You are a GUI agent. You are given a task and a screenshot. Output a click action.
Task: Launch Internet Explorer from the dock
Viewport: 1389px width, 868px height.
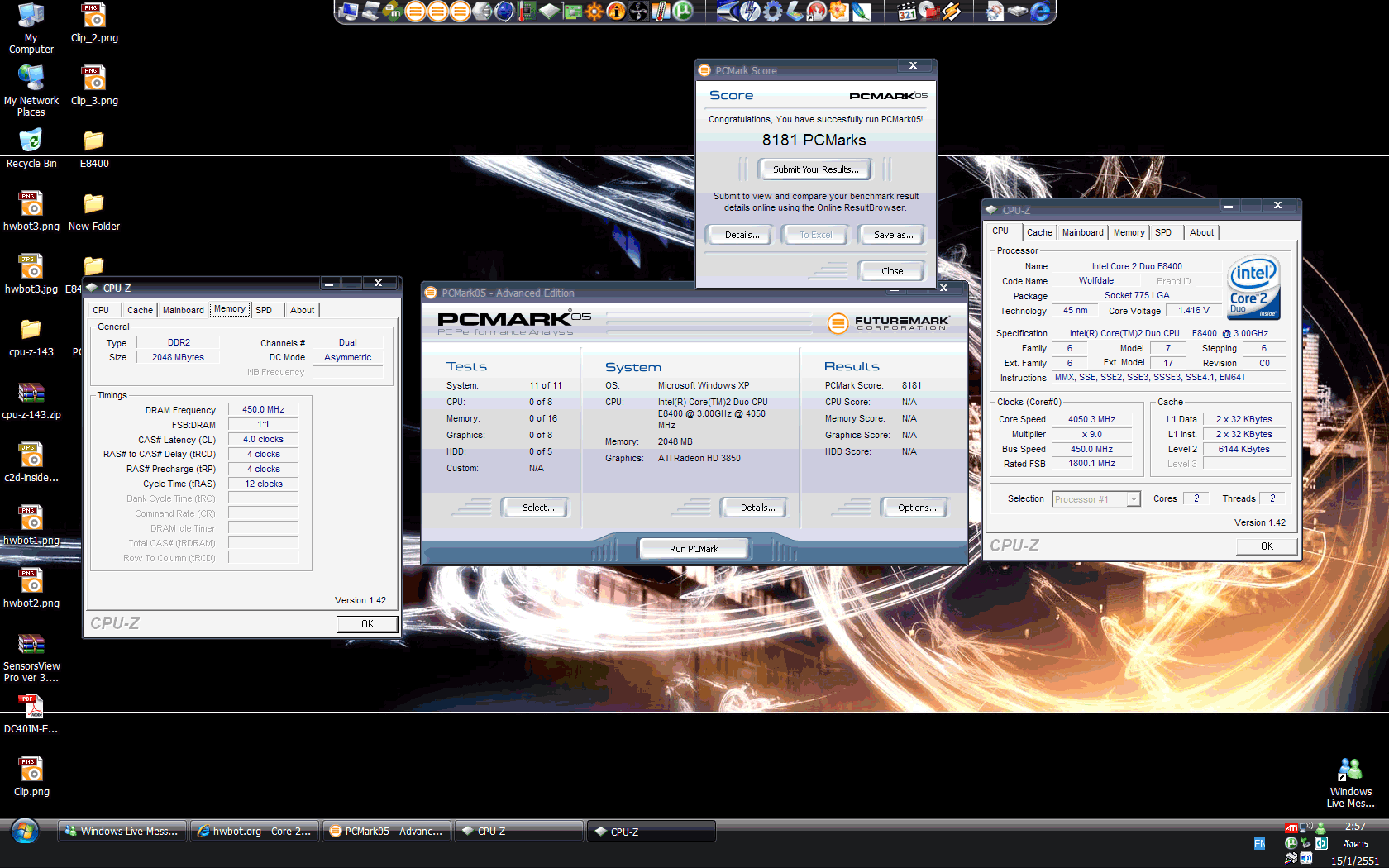click(1041, 12)
